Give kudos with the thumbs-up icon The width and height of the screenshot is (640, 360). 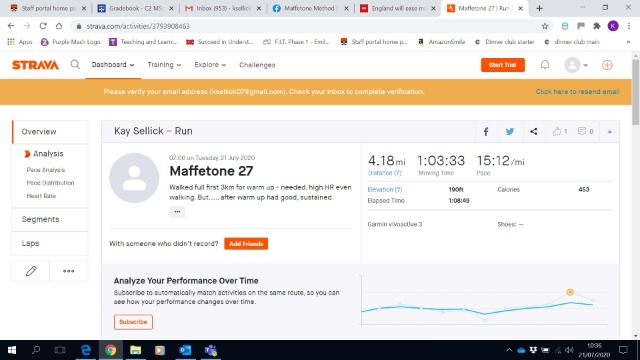pyautogui.click(x=557, y=131)
